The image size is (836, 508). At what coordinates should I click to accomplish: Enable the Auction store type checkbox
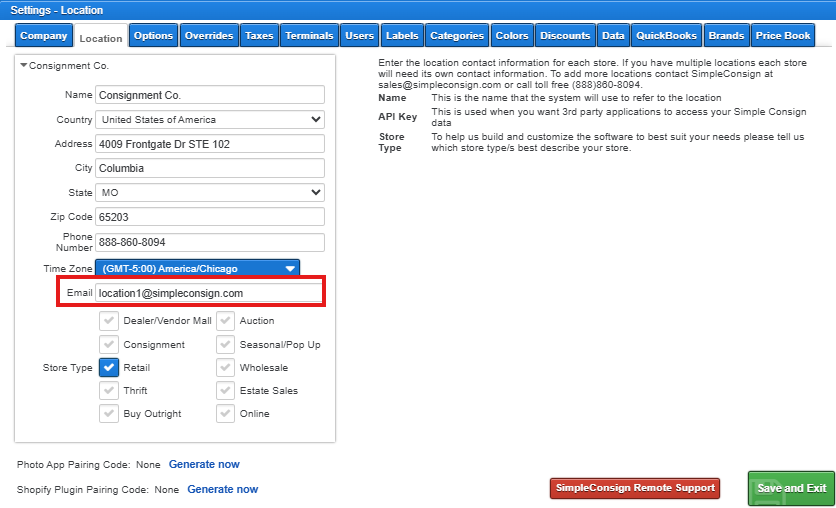tap(226, 321)
